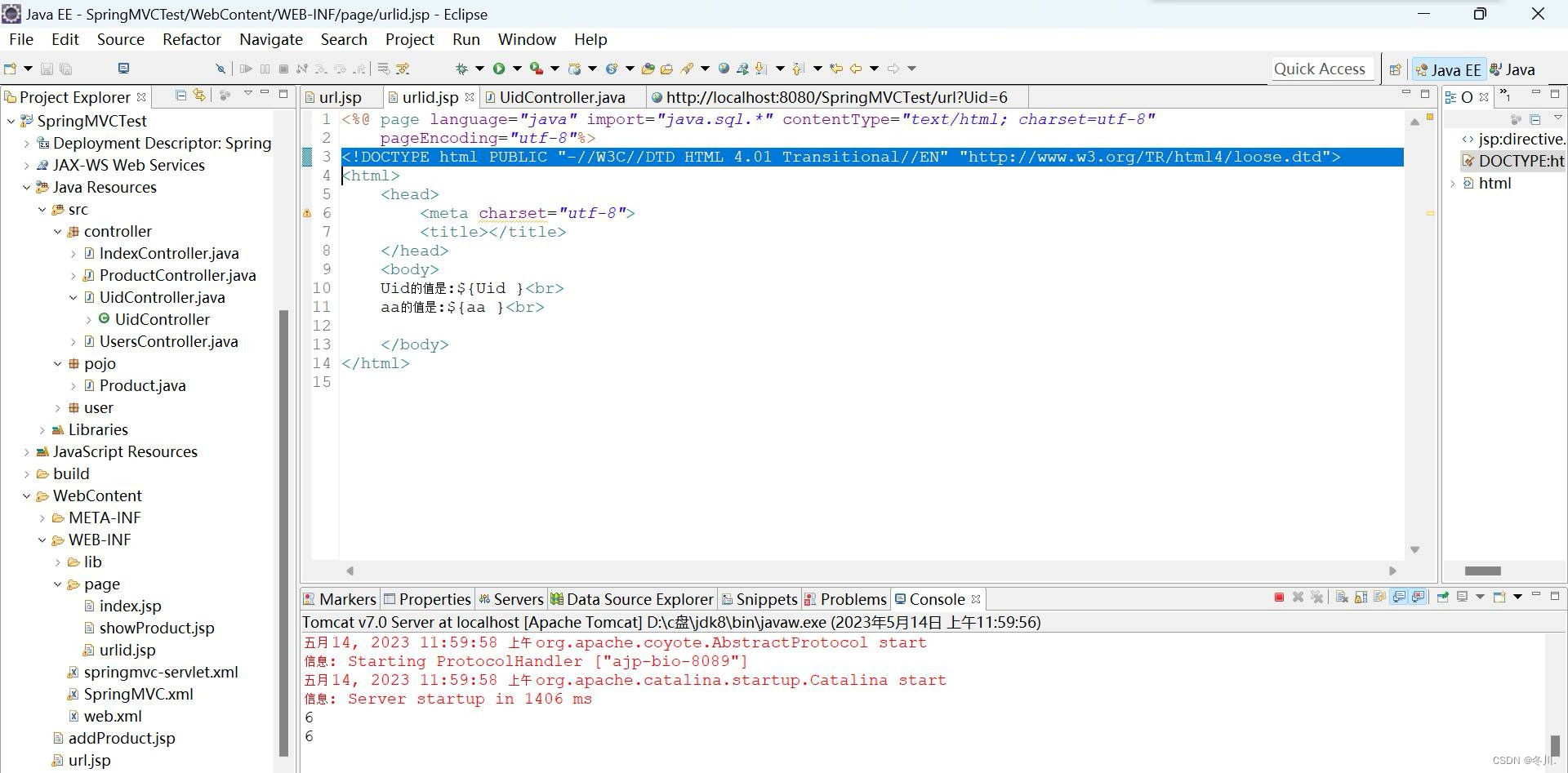Click the Back navigation arrow in toolbar
The height and width of the screenshot is (773, 1568).
pos(855,69)
